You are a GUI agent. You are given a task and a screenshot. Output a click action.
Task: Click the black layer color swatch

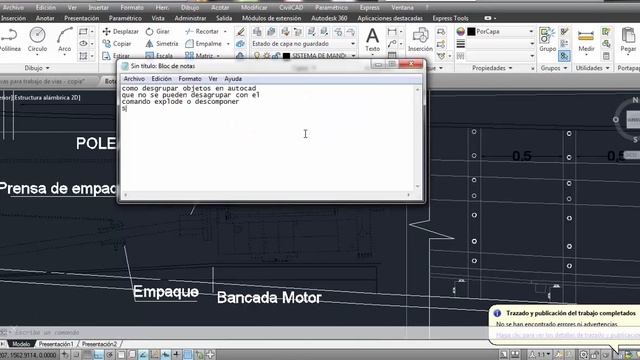(x=287, y=56)
